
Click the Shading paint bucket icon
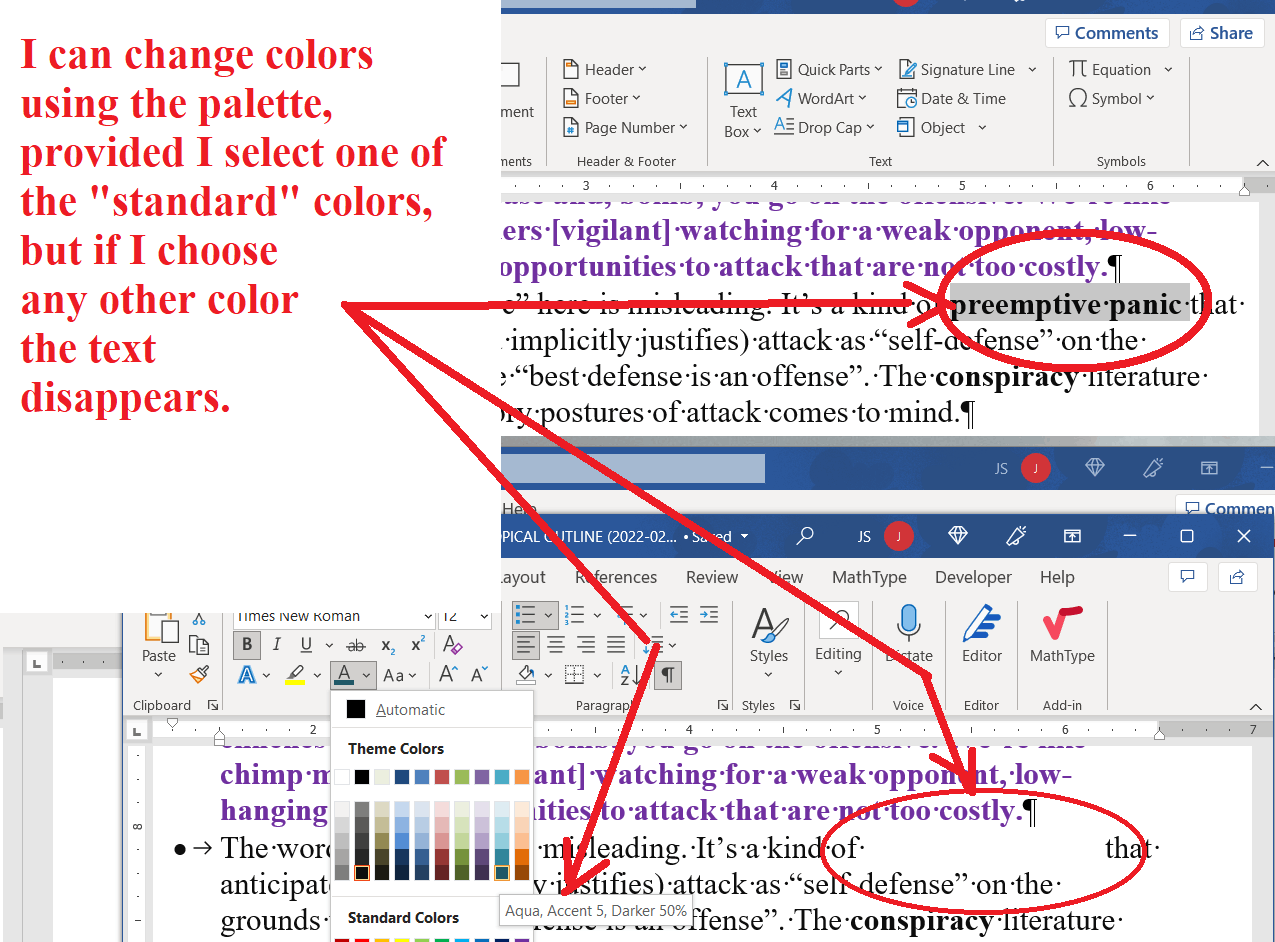point(525,675)
